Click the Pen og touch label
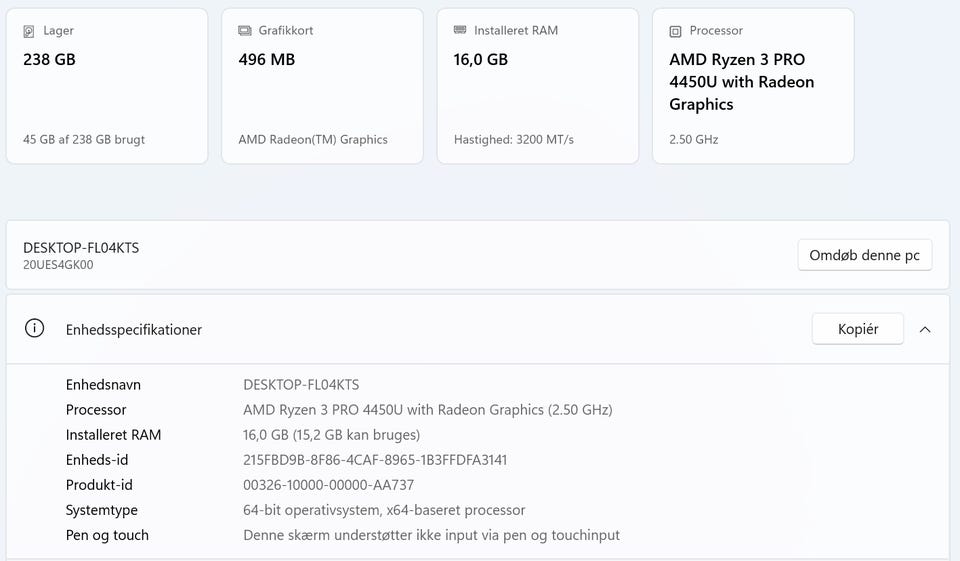960x561 pixels. [107, 535]
